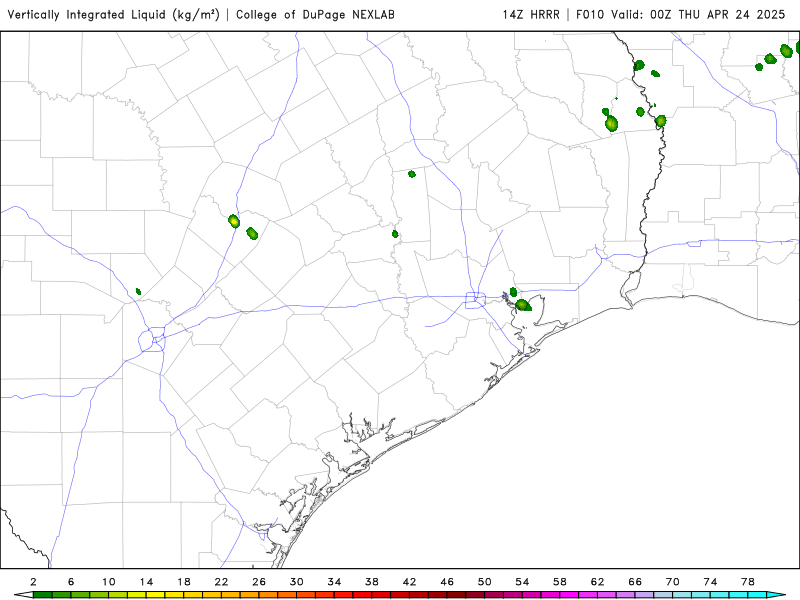Click colorbar value label 50
The width and height of the screenshot is (800, 600).
pyautogui.click(x=485, y=582)
